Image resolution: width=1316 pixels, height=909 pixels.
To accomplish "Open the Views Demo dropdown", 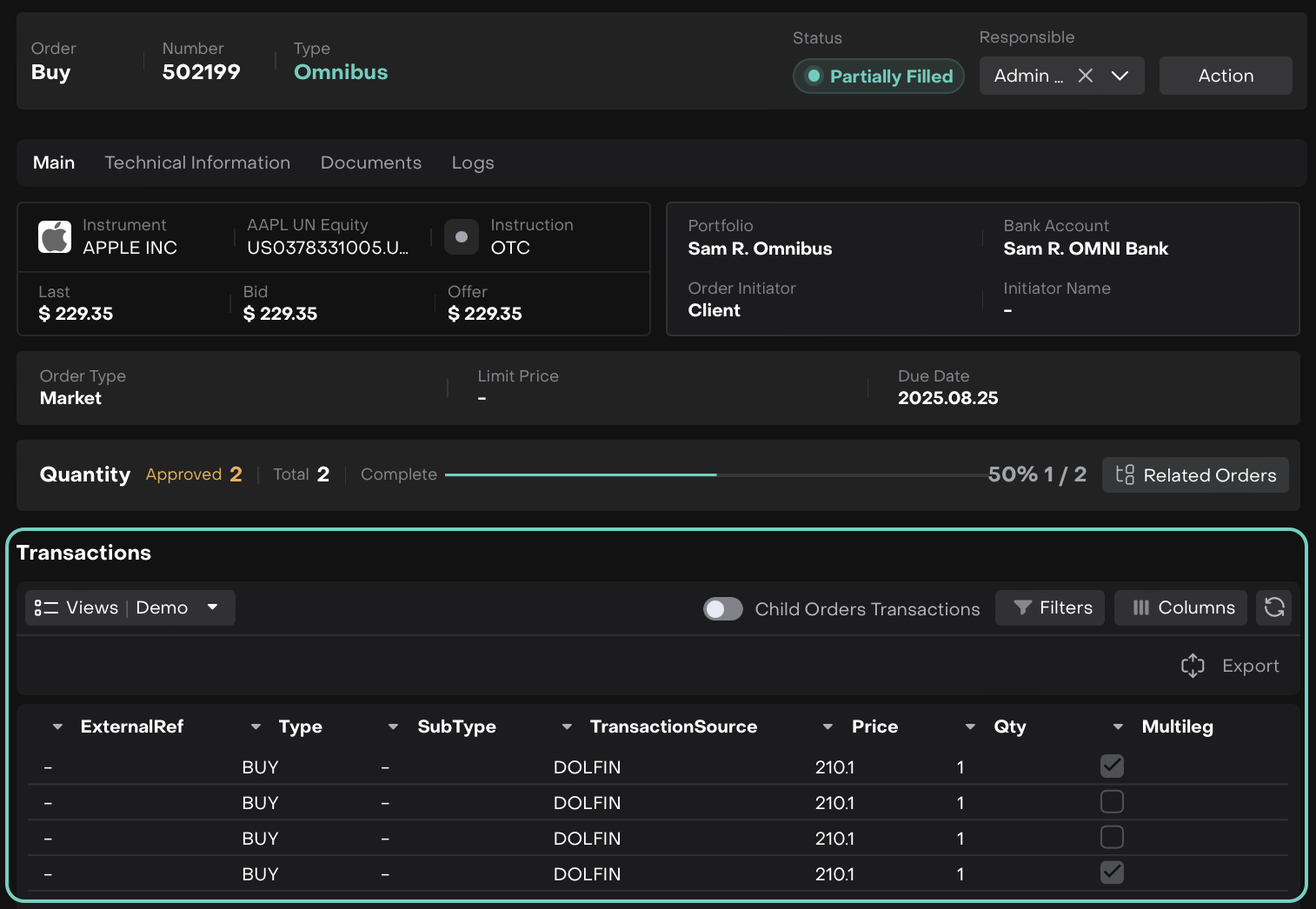I will click(x=130, y=607).
